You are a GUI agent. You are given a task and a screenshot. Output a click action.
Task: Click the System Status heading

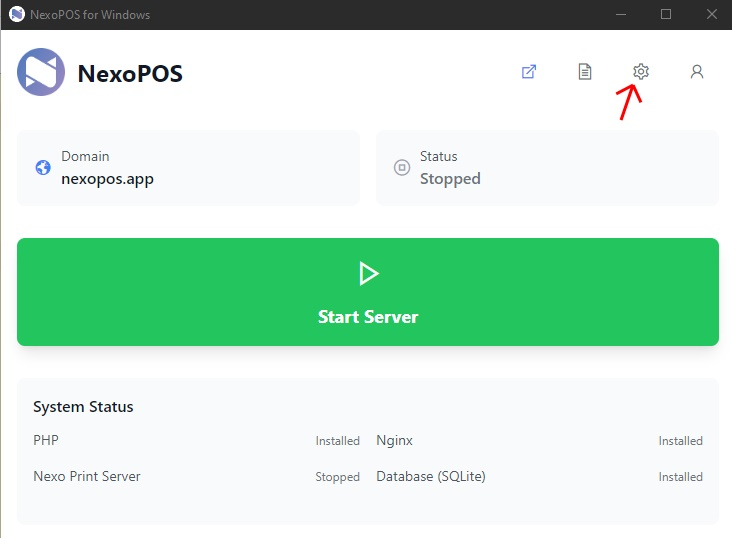click(83, 407)
